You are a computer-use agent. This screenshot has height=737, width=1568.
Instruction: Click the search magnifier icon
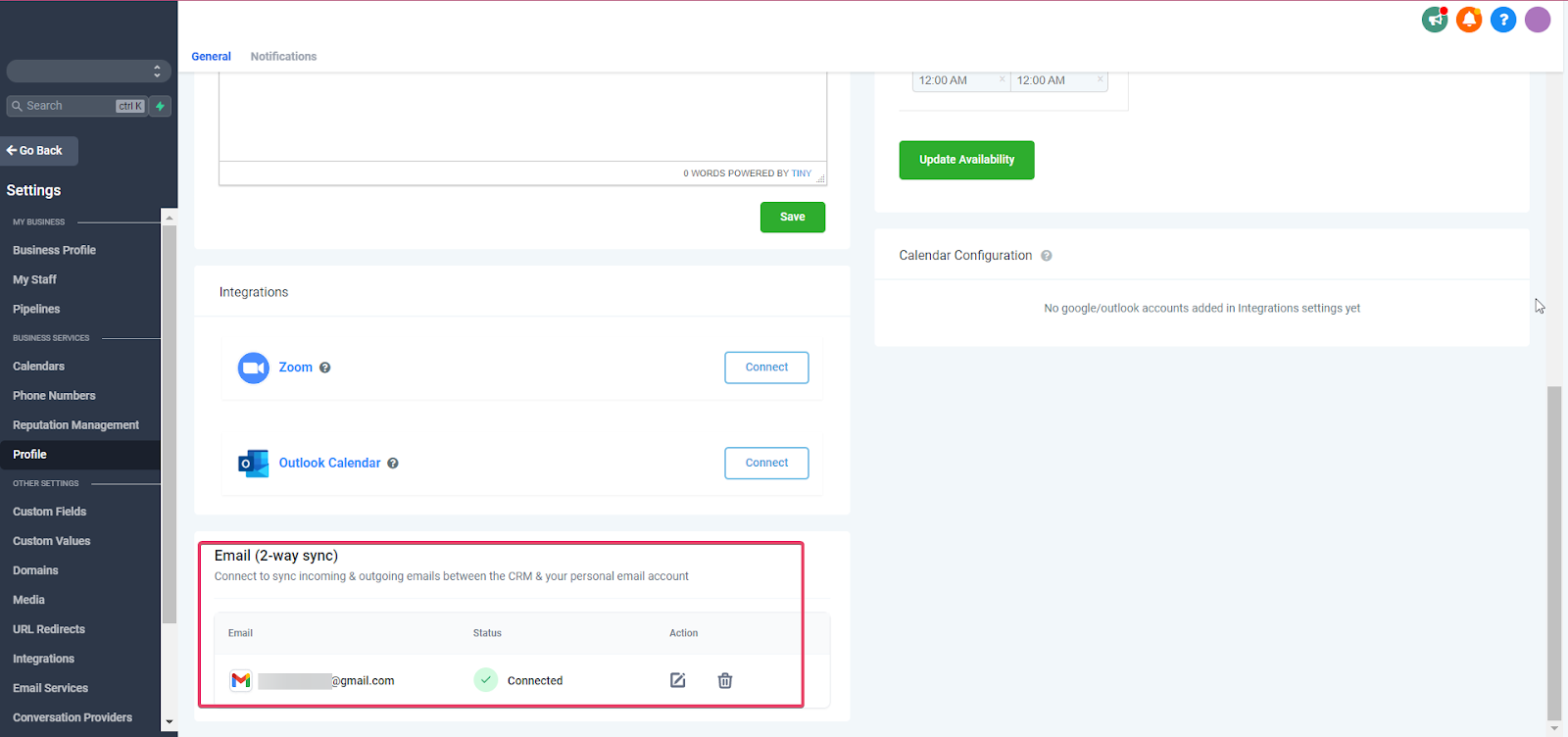click(17, 106)
